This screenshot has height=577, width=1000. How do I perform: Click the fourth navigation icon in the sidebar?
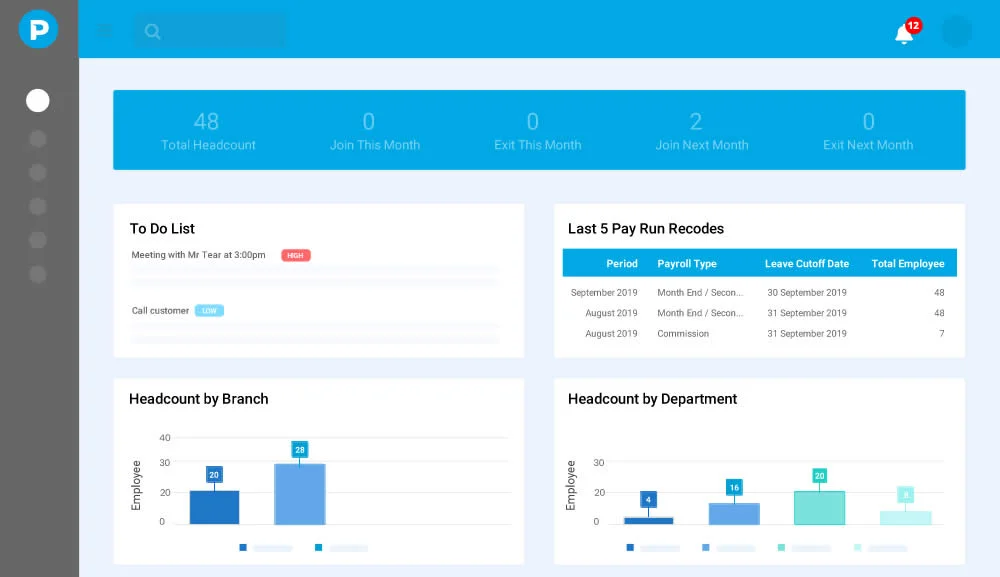pos(37,206)
